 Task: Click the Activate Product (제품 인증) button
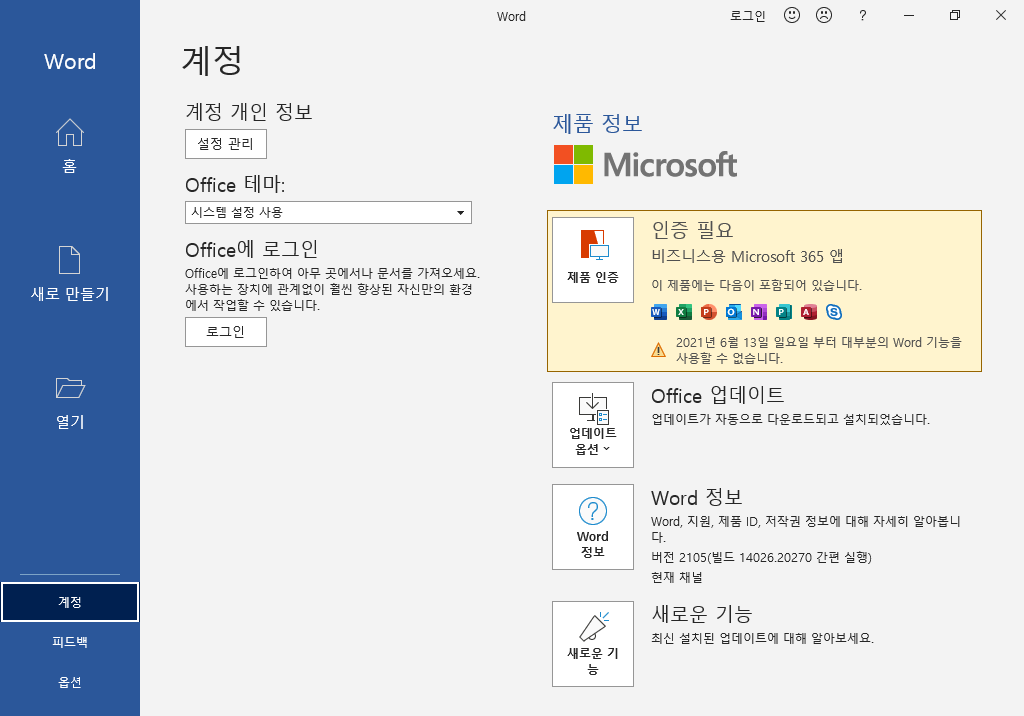[x=593, y=260]
